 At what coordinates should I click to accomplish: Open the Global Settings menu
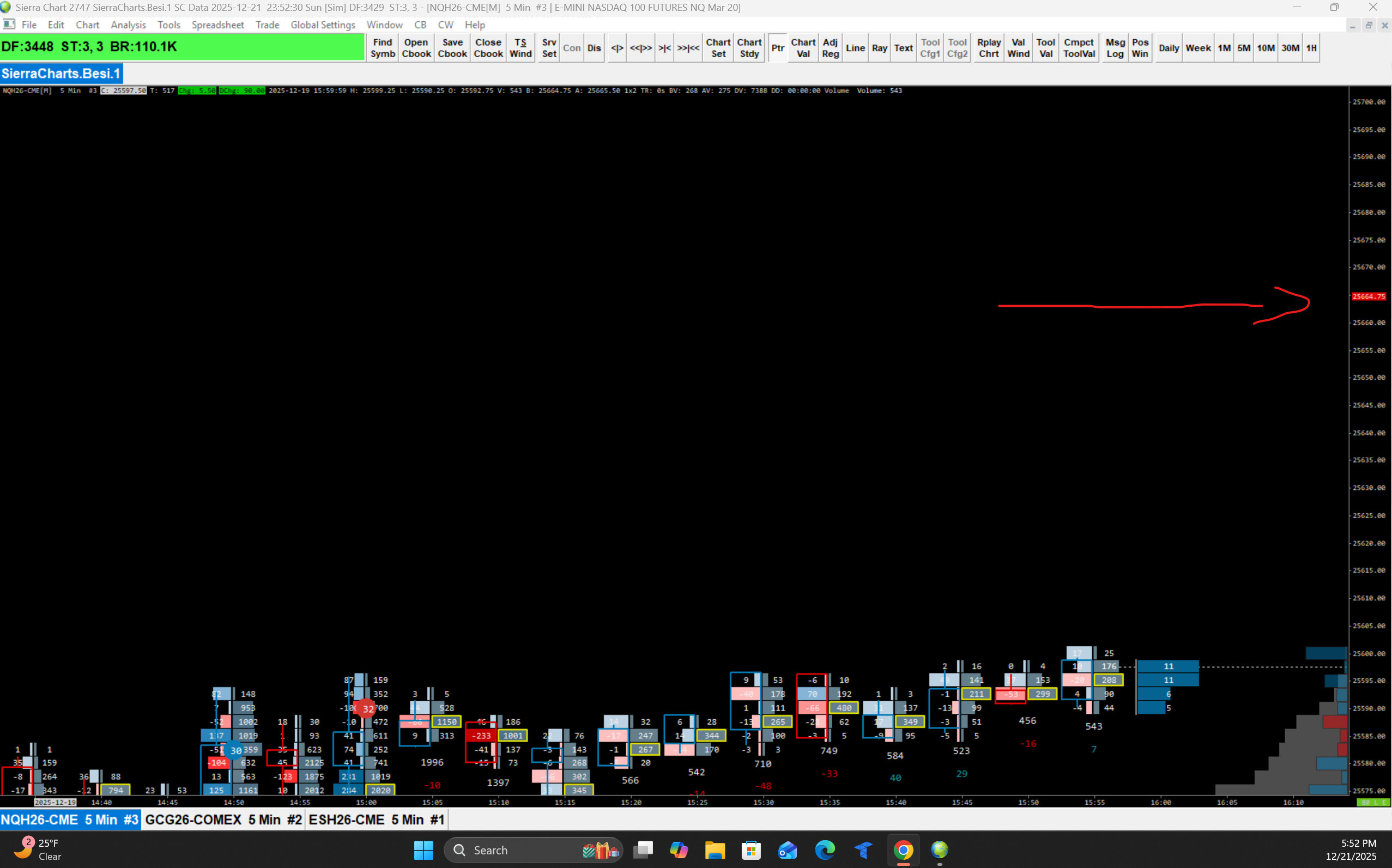[x=323, y=25]
